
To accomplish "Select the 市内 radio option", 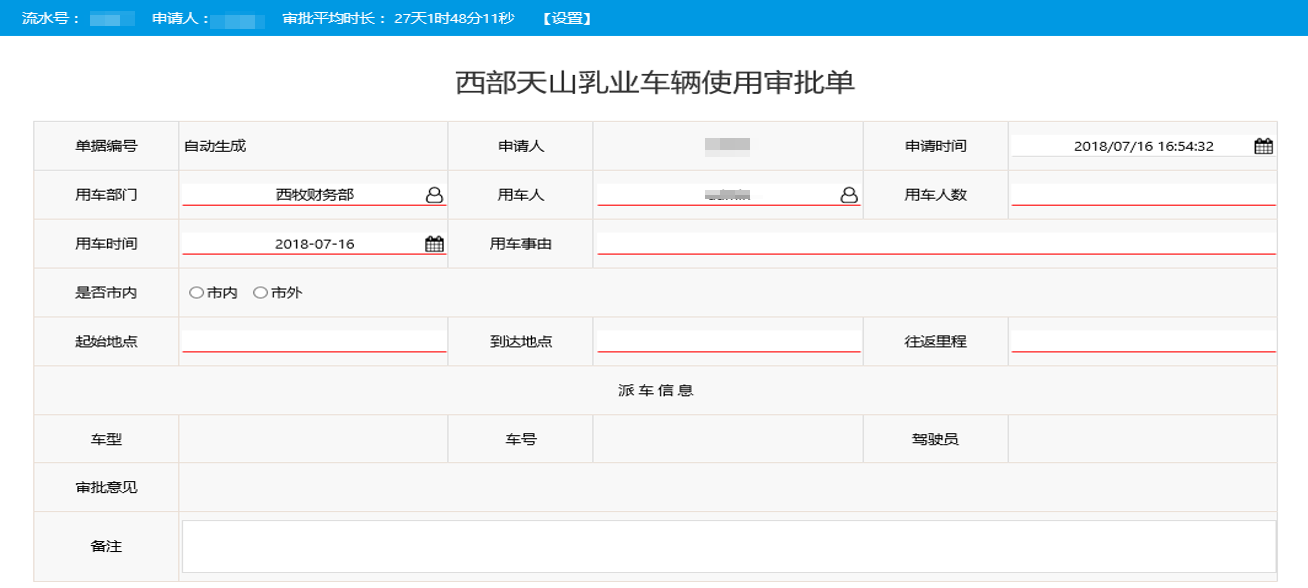I will 196,293.
